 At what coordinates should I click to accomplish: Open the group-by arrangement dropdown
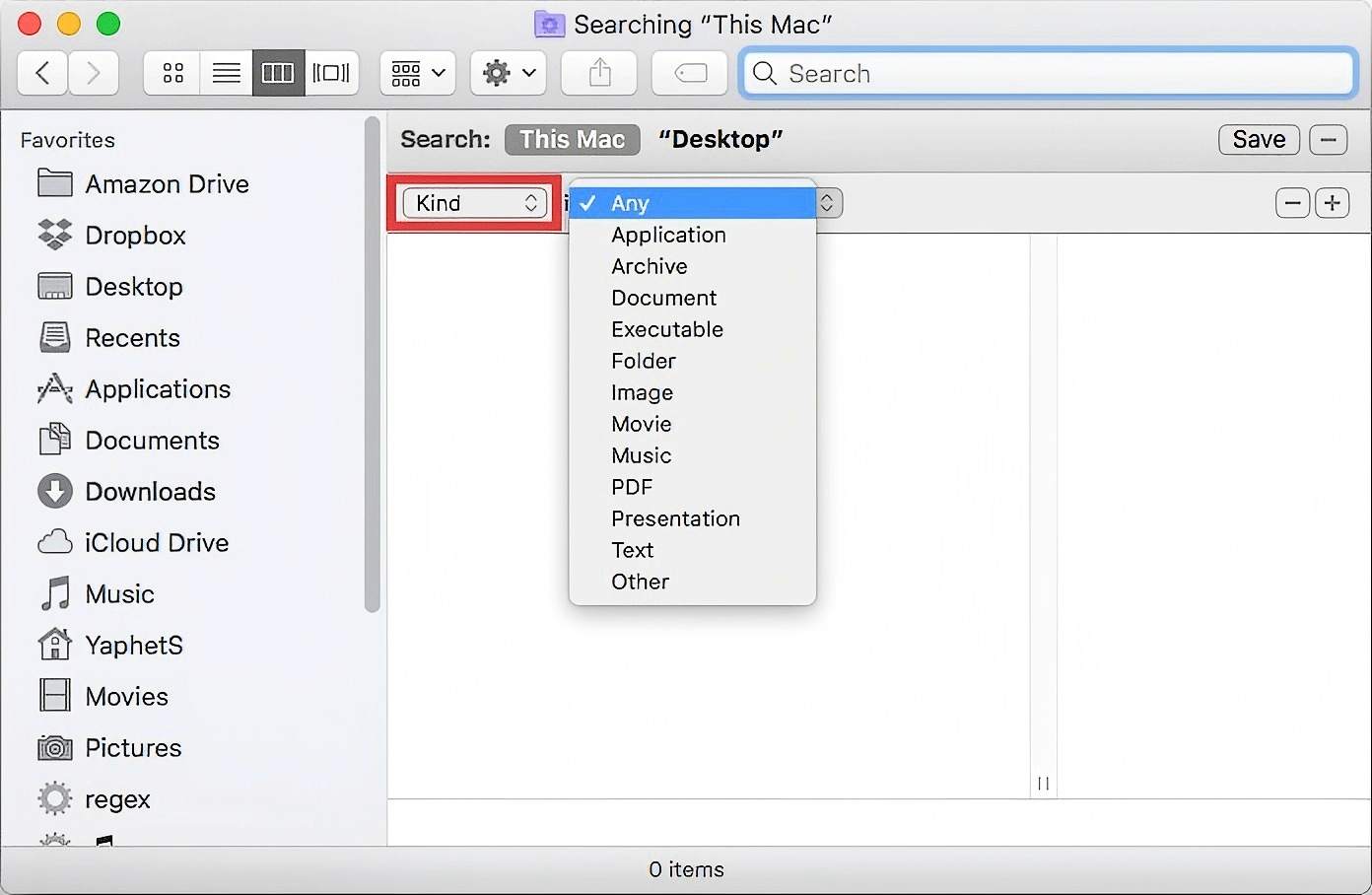click(x=418, y=73)
